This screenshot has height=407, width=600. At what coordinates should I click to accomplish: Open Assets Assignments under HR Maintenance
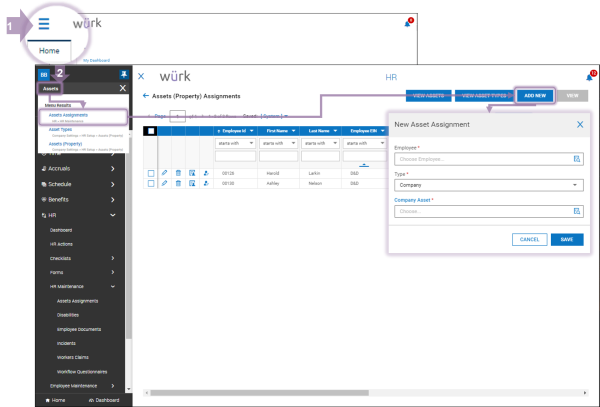[x=78, y=301]
